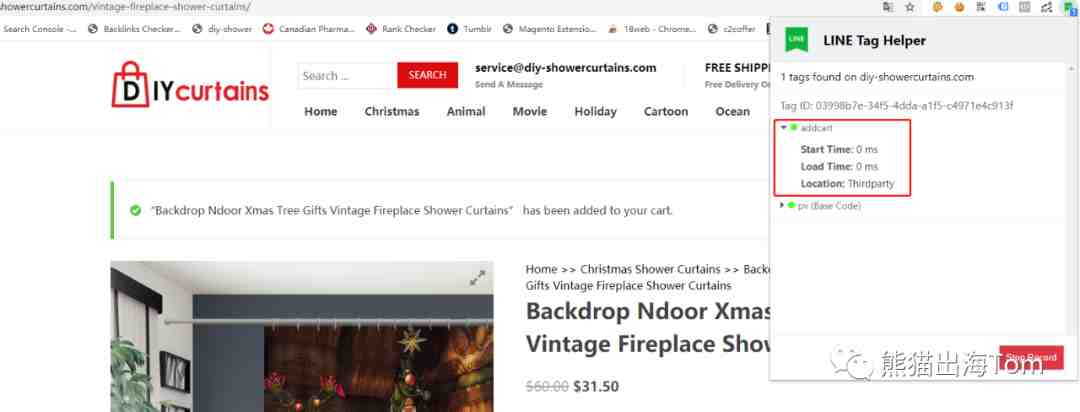
Task: Click the service email address link
Action: click(x=565, y=68)
